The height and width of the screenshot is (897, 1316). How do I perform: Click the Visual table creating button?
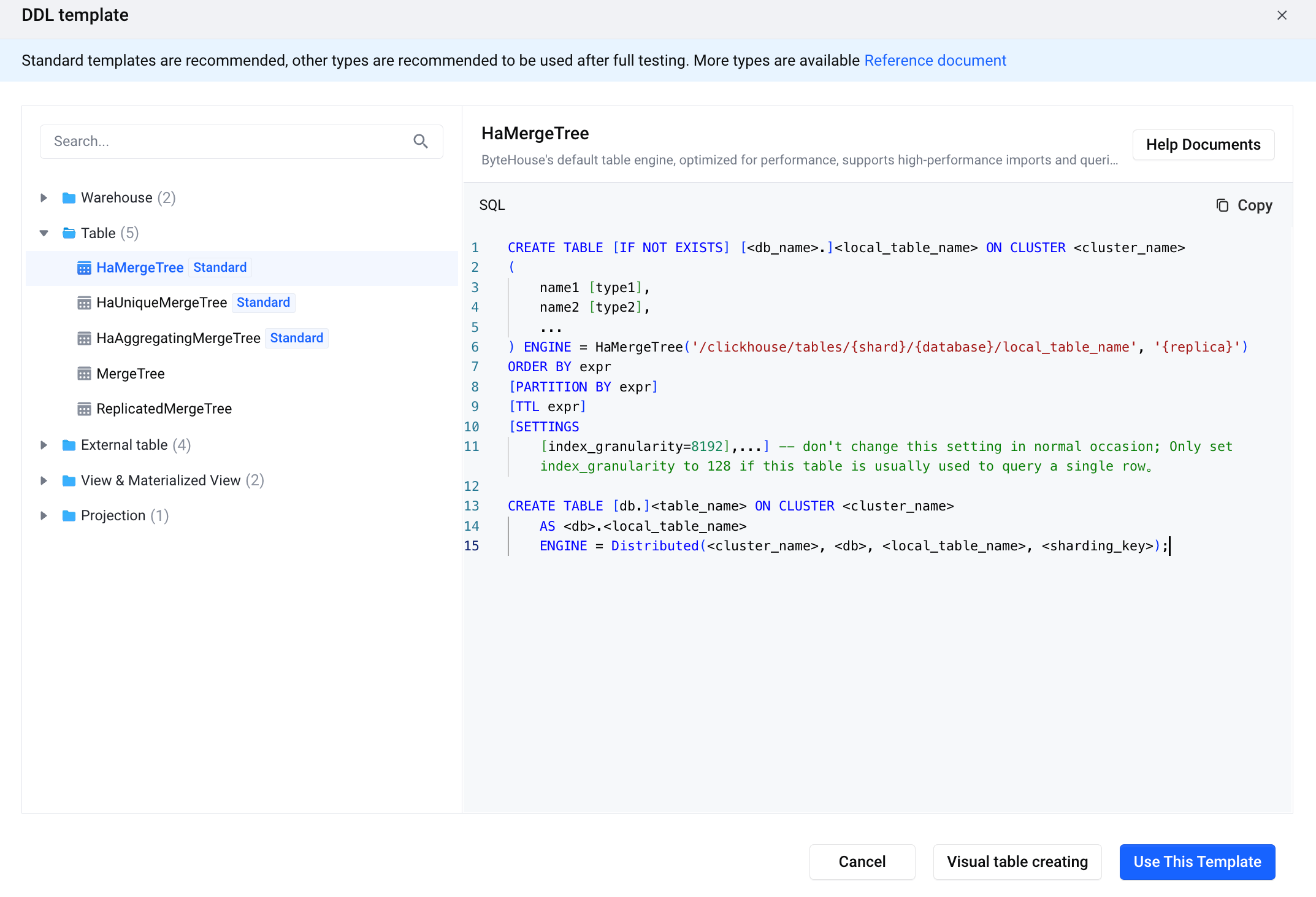point(1017,862)
